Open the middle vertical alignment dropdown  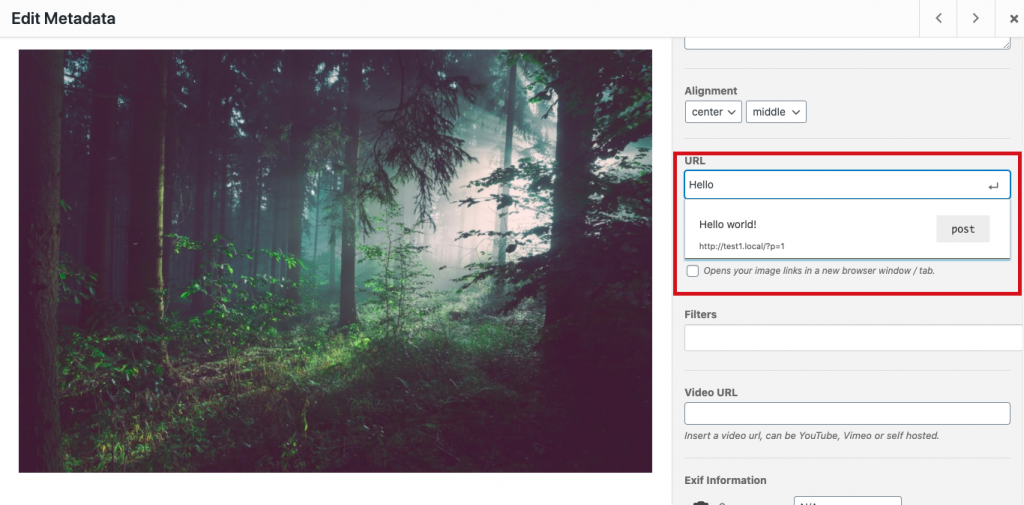tap(776, 112)
